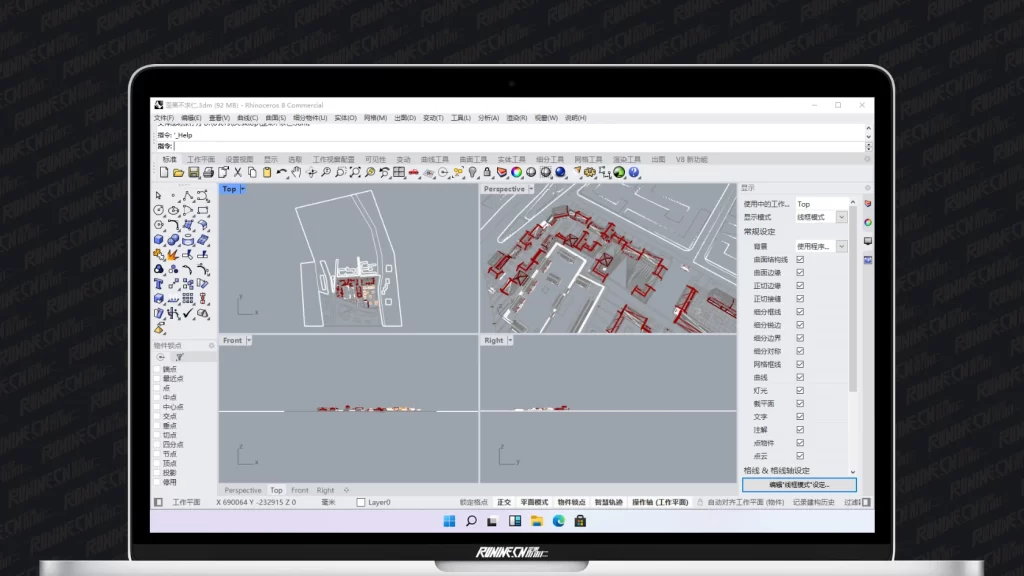The width and height of the screenshot is (1024, 576).
Task: Toggle the 灯光 display checkbox
Action: tap(800, 390)
